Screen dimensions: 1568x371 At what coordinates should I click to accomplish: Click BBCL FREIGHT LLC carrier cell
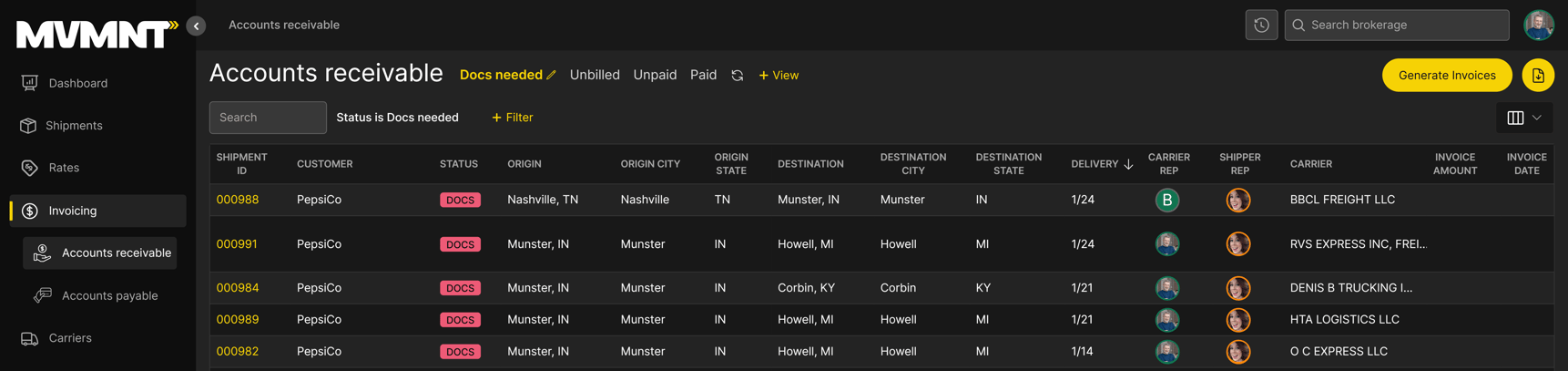click(x=1342, y=200)
